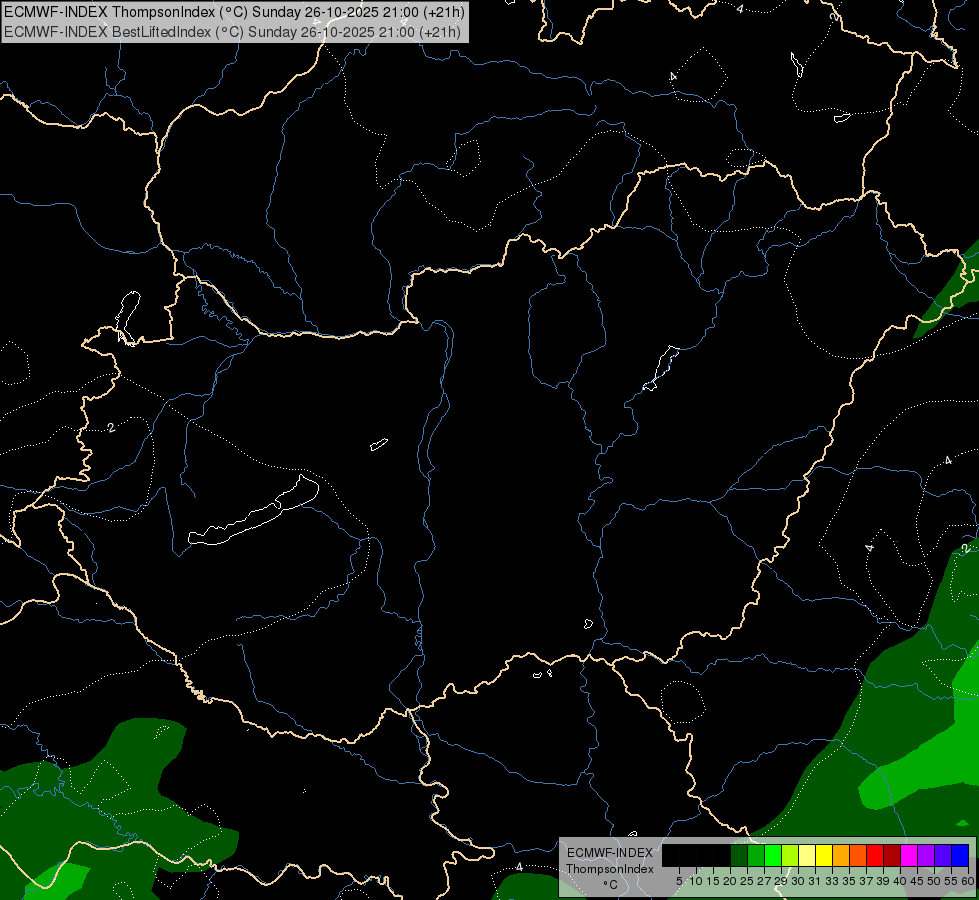The height and width of the screenshot is (900, 979).
Task: Pick the pale yellow 30-31 legend swatch
Action: click(x=807, y=855)
